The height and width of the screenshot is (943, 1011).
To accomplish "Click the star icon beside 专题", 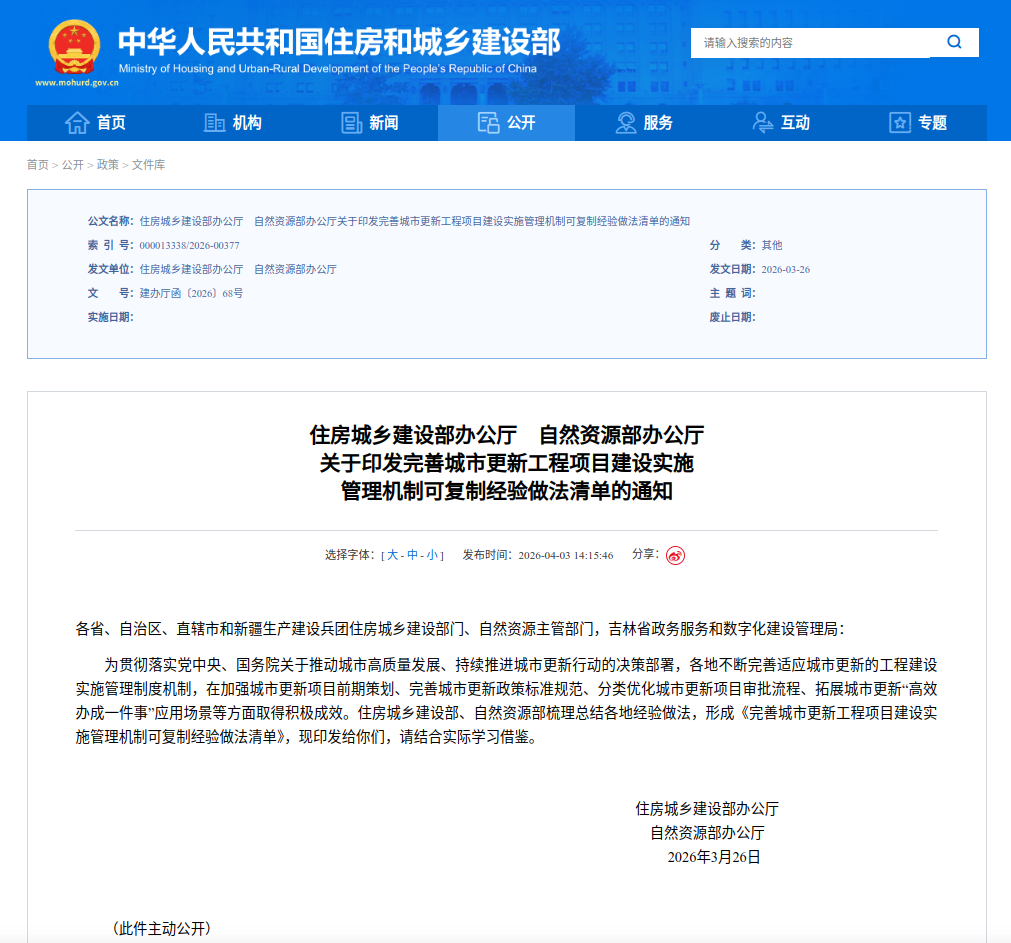I will pyautogui.click(x=900, y=123).
